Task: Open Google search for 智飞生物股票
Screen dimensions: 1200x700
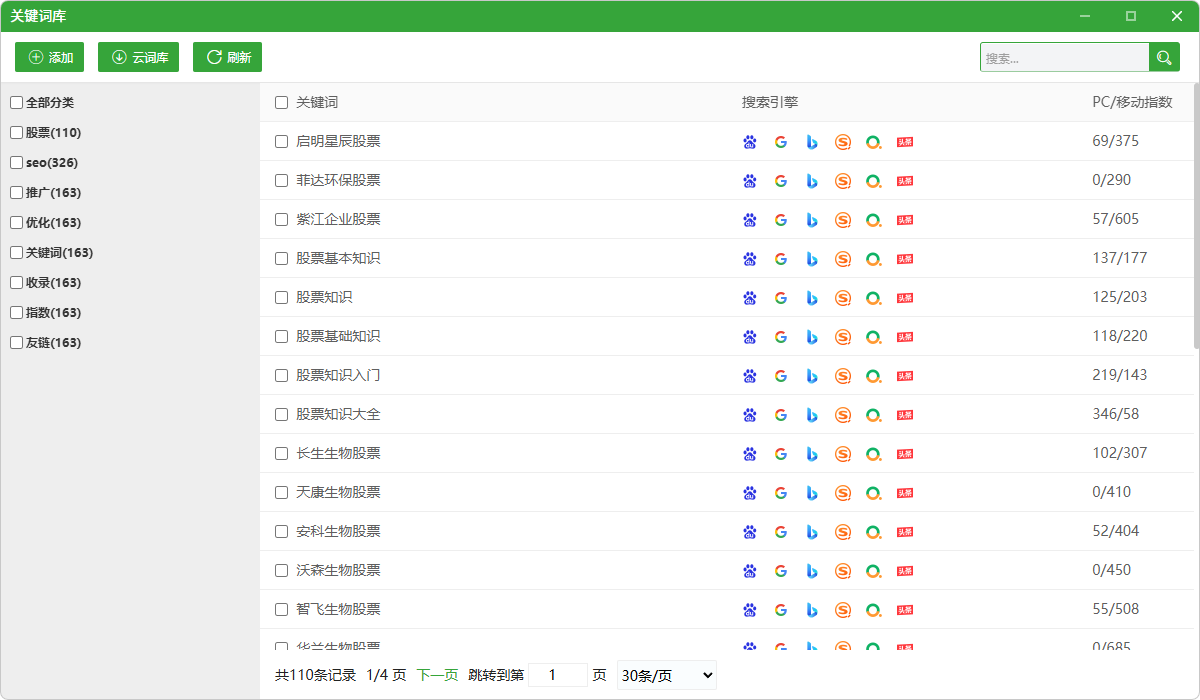Action: [x=781, y=610]
